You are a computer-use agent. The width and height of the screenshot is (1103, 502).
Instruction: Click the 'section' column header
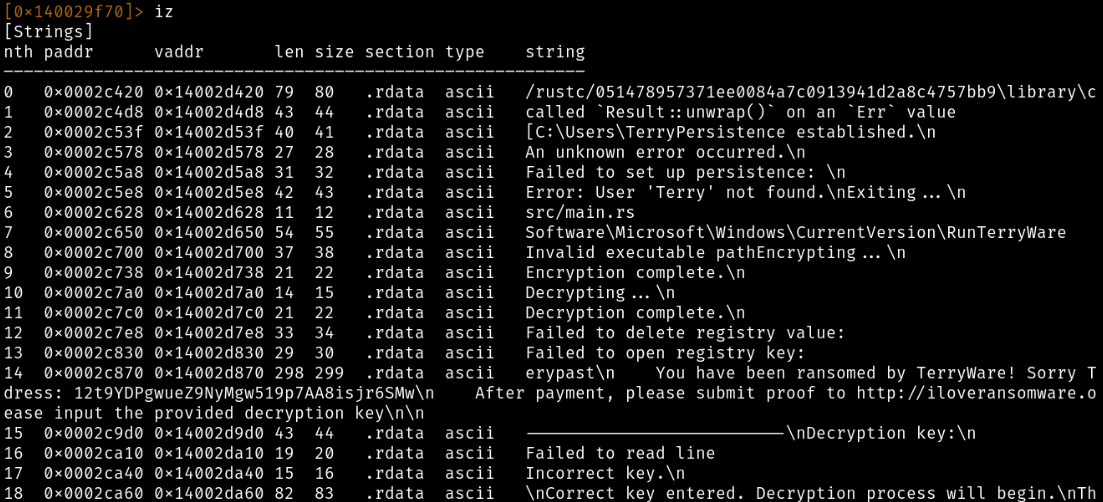(399, 52)
